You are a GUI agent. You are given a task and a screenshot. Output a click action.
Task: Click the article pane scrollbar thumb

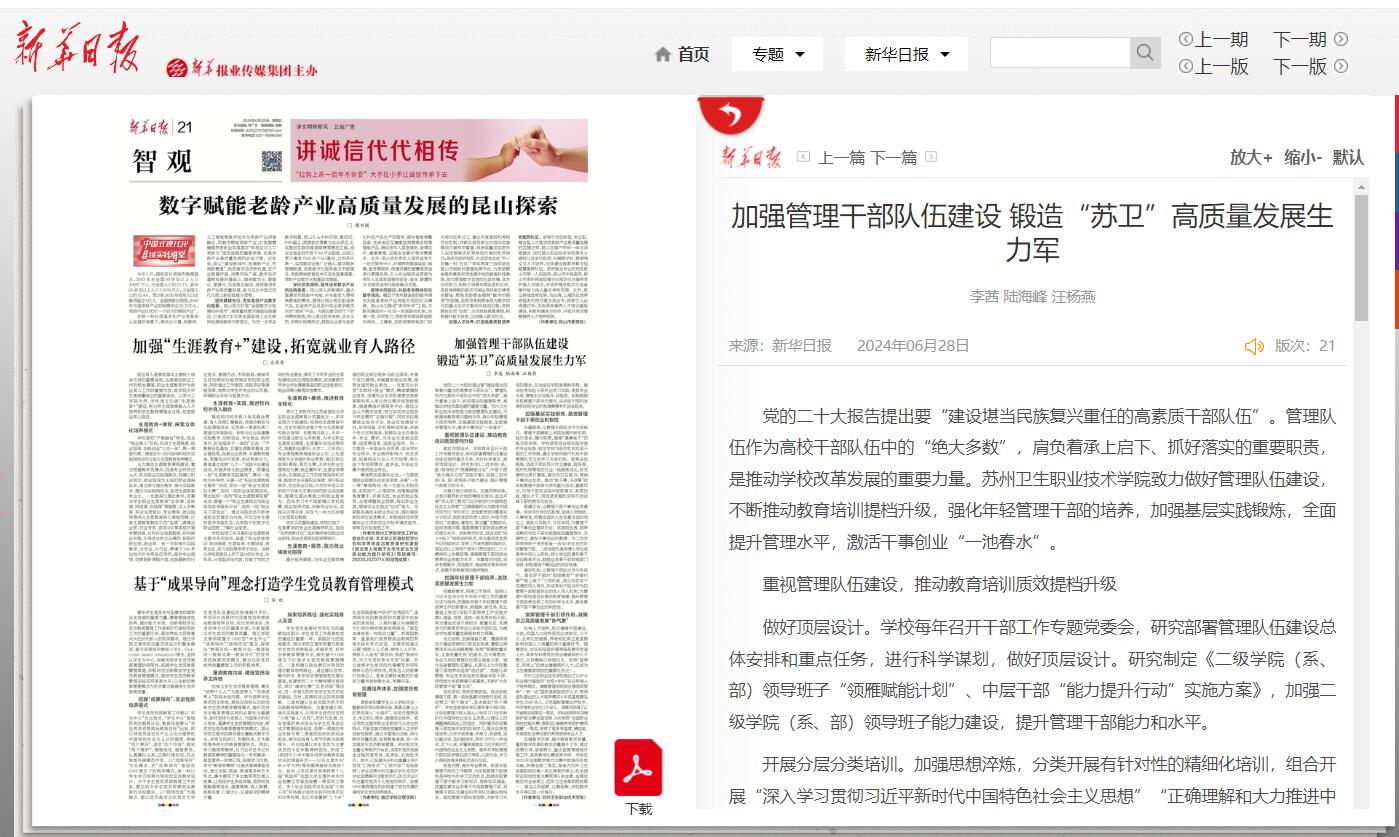pyautogui.click(x=1361, y=258)
